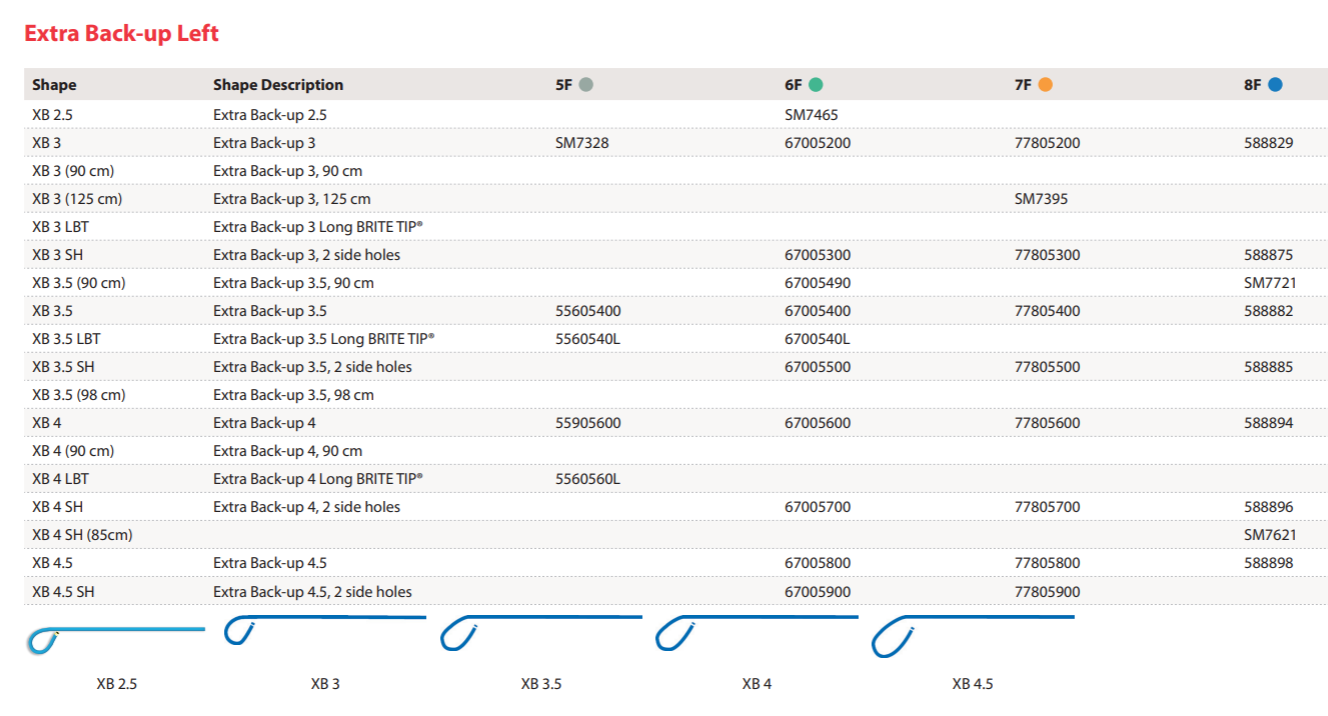Image resolution: width=1328 pixels, height=716 pixels.
Task: Select part number 67005300
Action: [x=818, y=255]
